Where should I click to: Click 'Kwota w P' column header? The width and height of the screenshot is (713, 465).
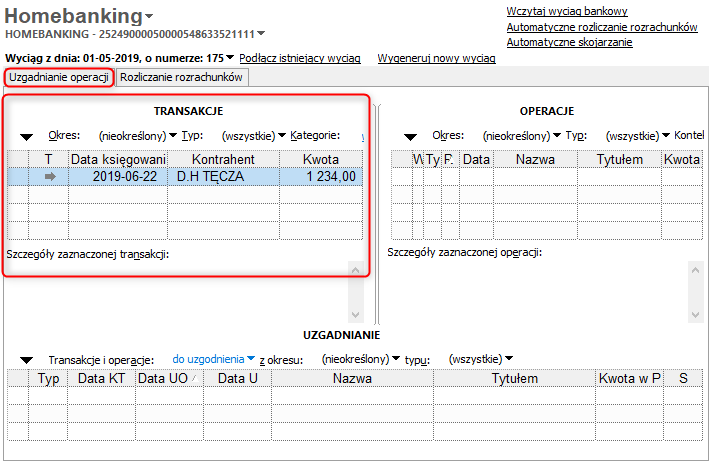(x=630, y=378)
